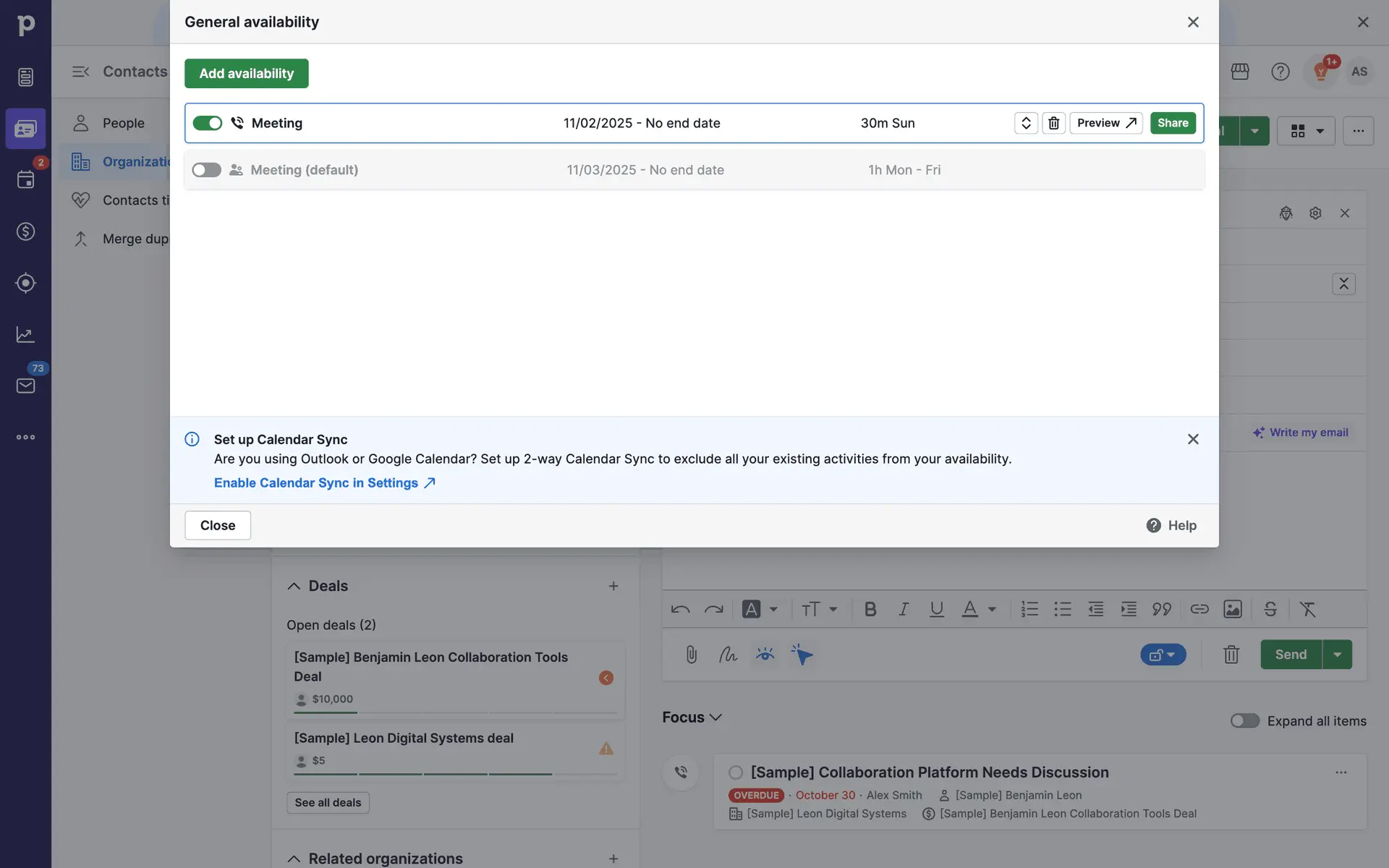Delete the Meeting availability with trash icon
Image resolution: width=1389 pixels, height=868 pixels.
coord(1053,123)
